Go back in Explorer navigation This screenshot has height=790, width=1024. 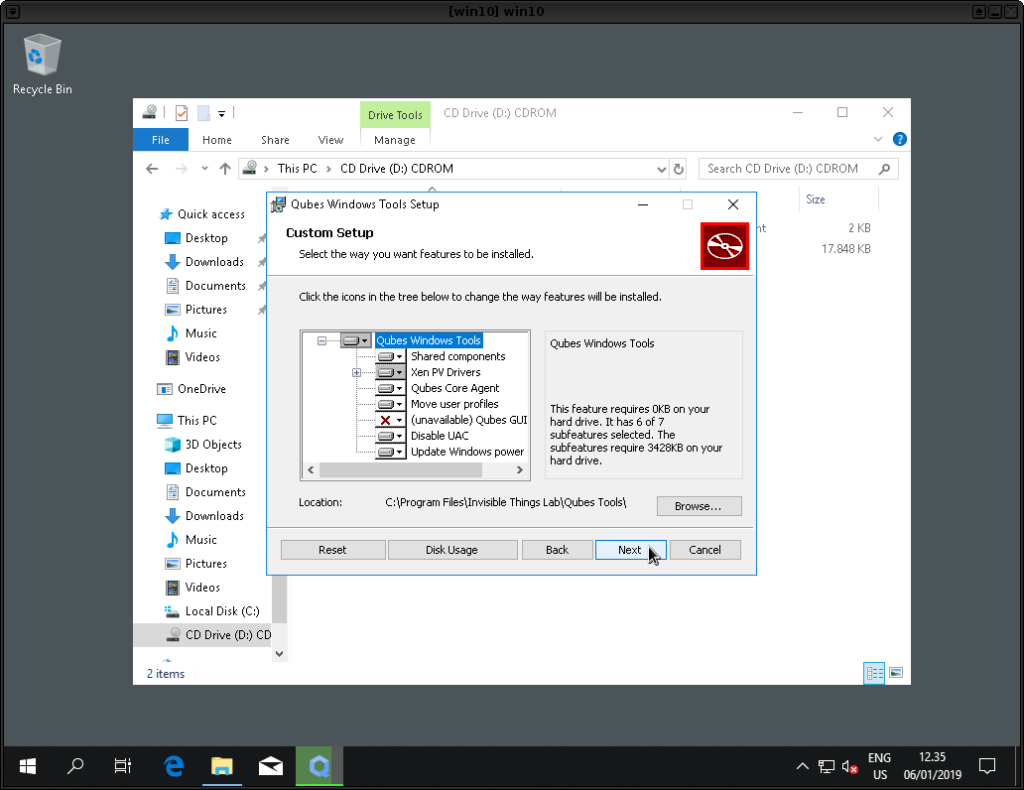click(x=152, y=169)
